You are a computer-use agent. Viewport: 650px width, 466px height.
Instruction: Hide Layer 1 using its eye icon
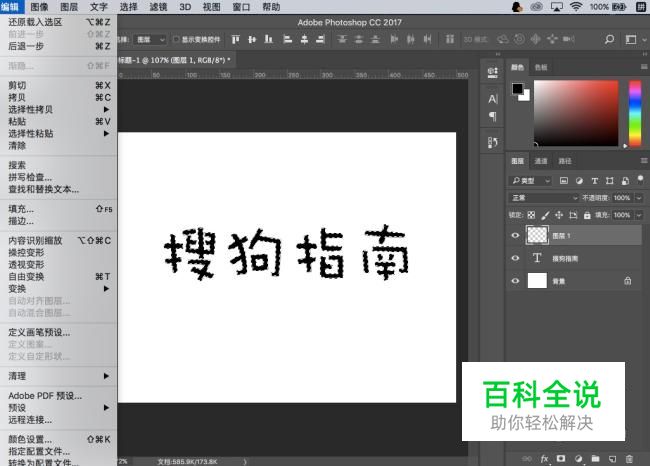coord(515,235)
